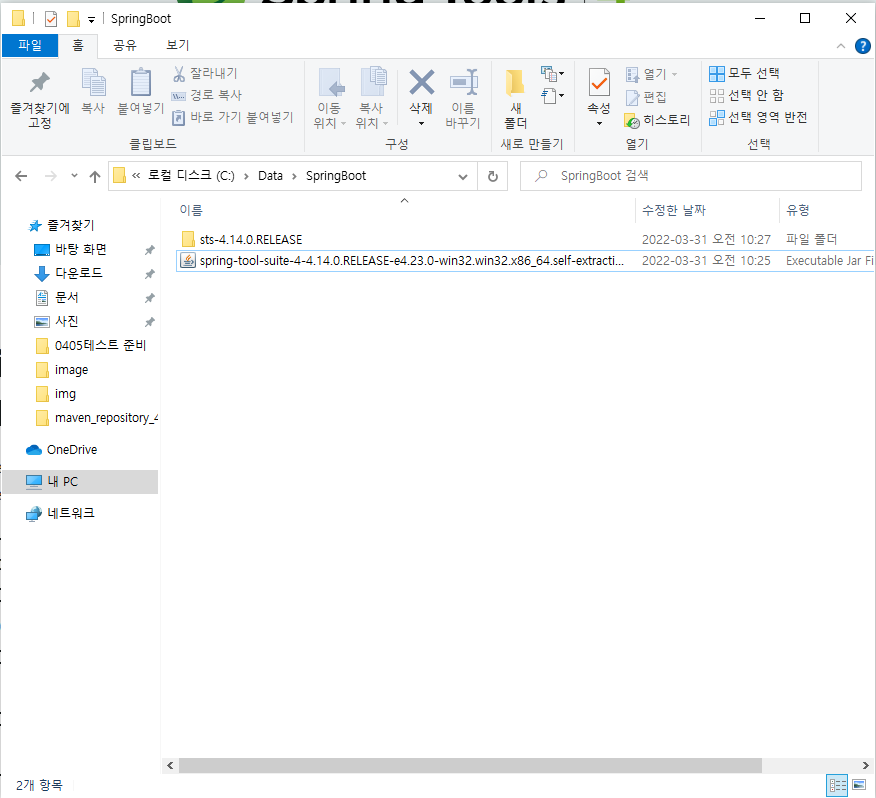
Task: Click 선택 안 함 (Select none)
Action: click(746, 96)
